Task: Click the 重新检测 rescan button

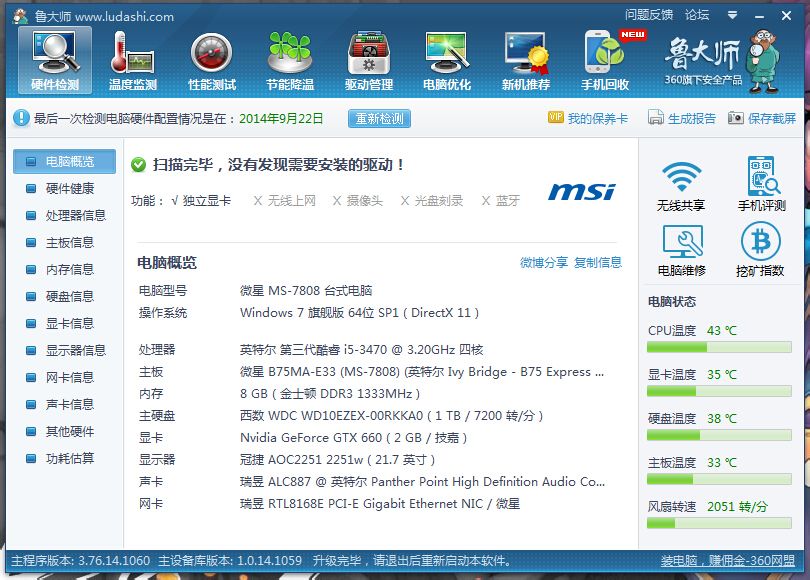Action: 379,118
